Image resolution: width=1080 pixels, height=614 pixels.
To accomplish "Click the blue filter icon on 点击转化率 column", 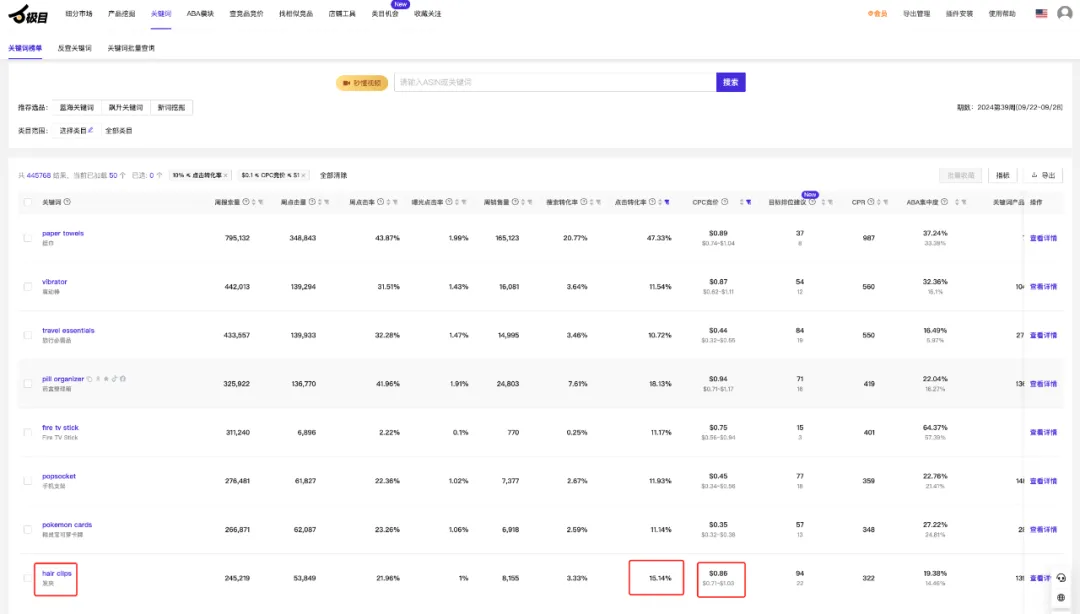I will click(667, 203).
